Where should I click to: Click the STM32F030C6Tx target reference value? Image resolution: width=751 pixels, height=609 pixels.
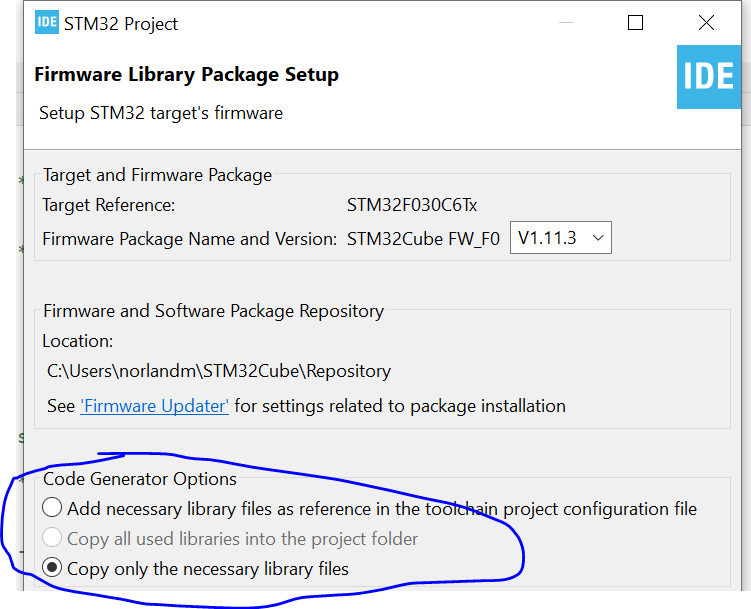[x=412, y=205]
